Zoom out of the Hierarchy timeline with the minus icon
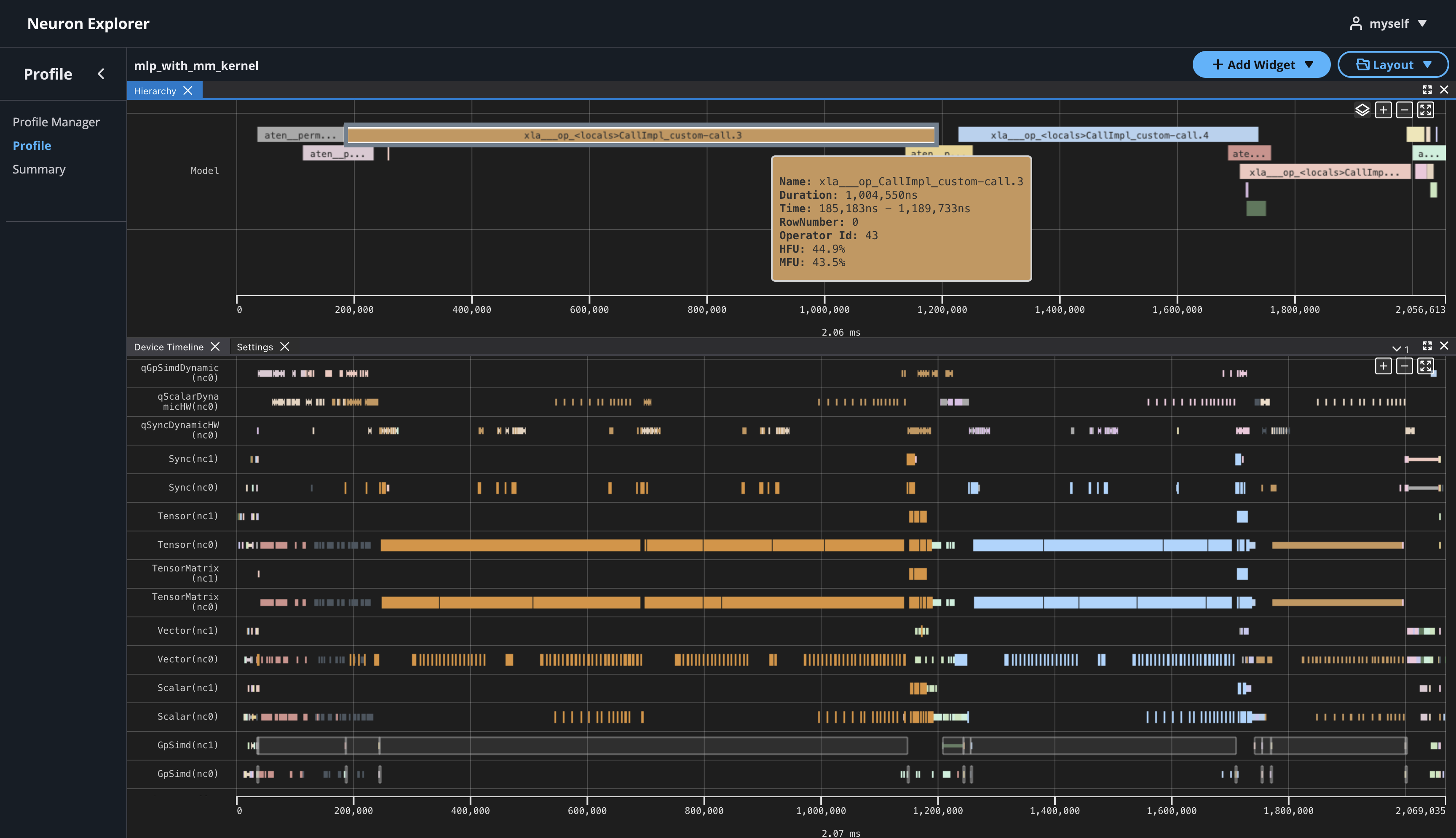Screen dimensions: 1456x838 pyautogui.click(x=1405, y=110)
